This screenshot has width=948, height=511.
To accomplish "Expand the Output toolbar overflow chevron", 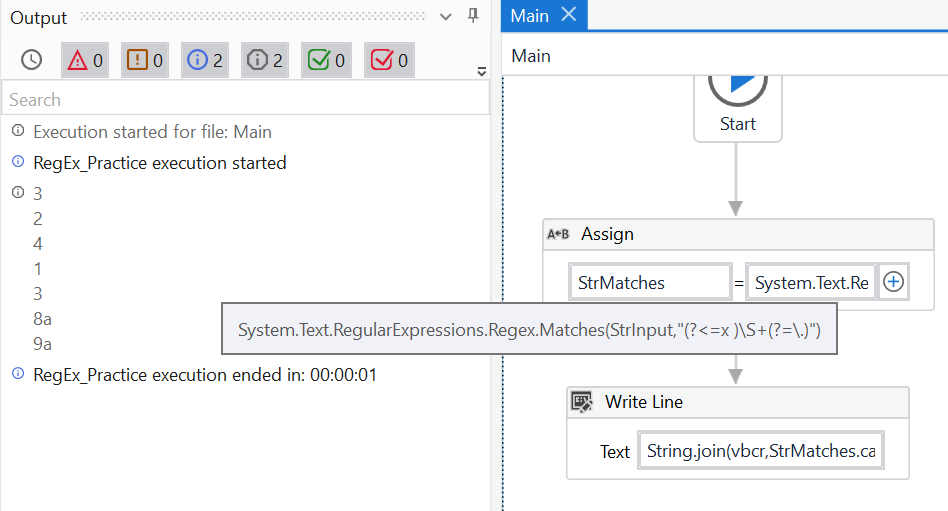I will click(481, 72).
